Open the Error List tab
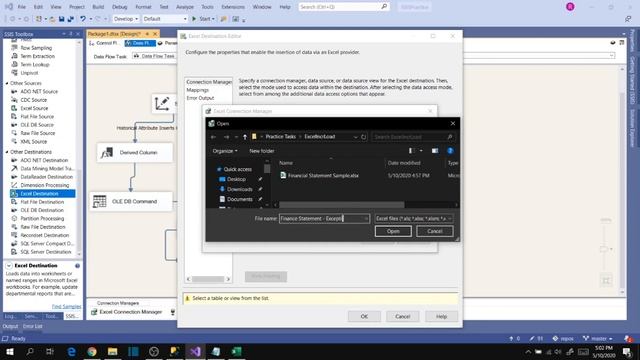The image size is (640, 360). pos(33,327)
